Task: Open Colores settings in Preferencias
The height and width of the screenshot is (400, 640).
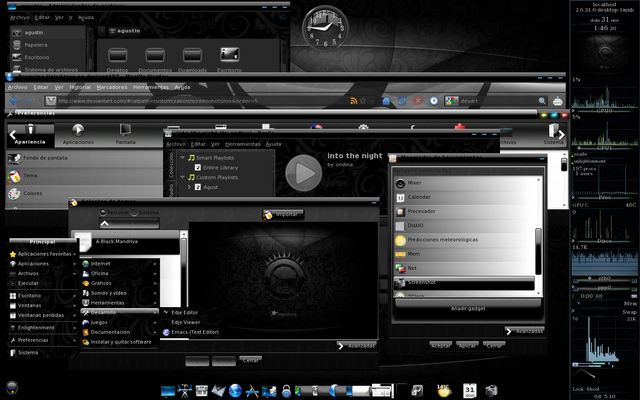Action: pos(84,193)
